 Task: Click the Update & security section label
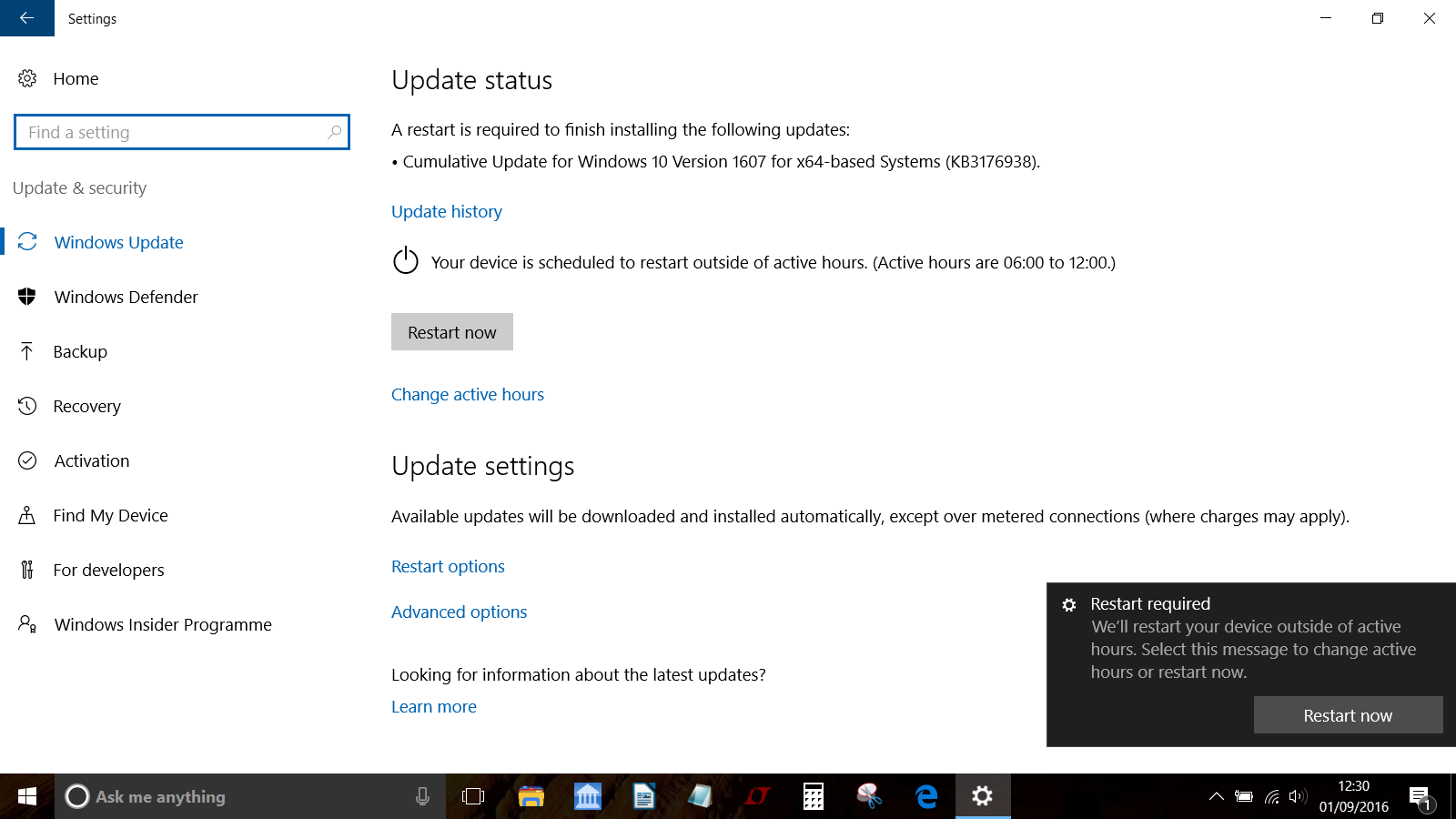point(80,187)
